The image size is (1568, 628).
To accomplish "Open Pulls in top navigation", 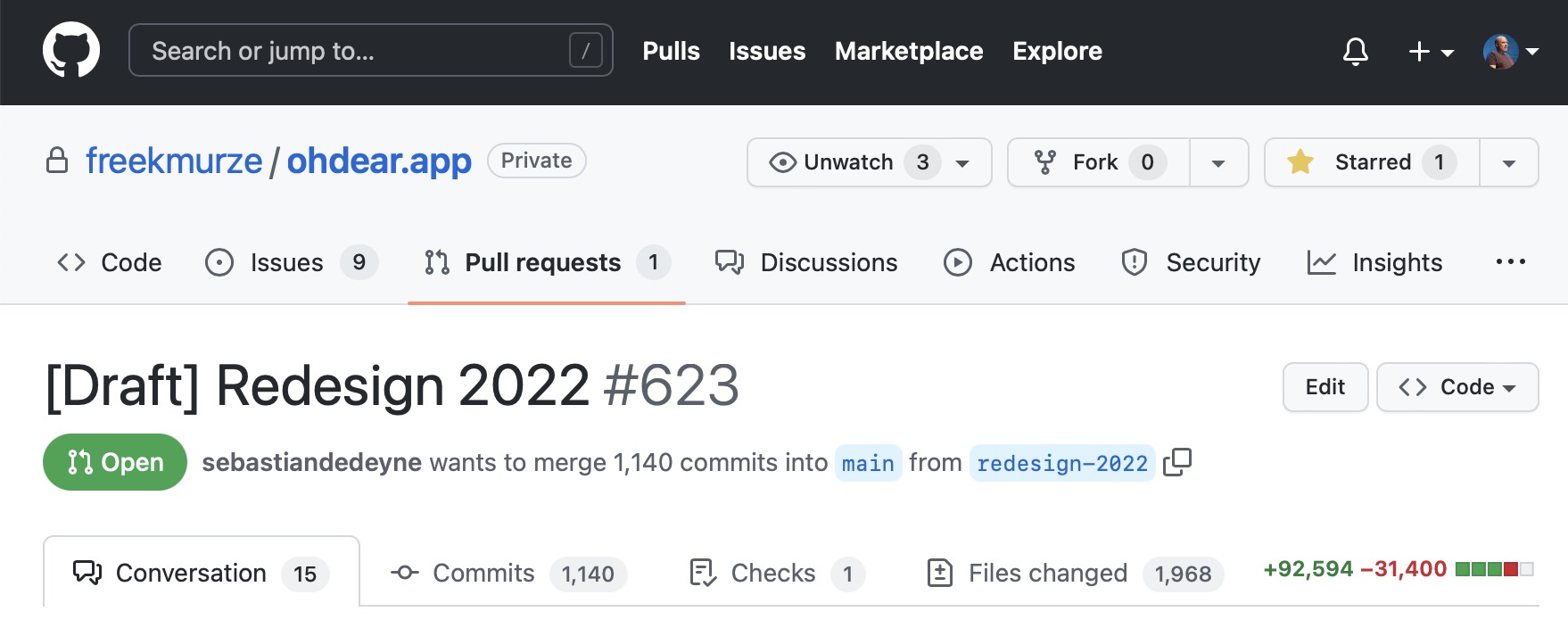I will (671, 51).
